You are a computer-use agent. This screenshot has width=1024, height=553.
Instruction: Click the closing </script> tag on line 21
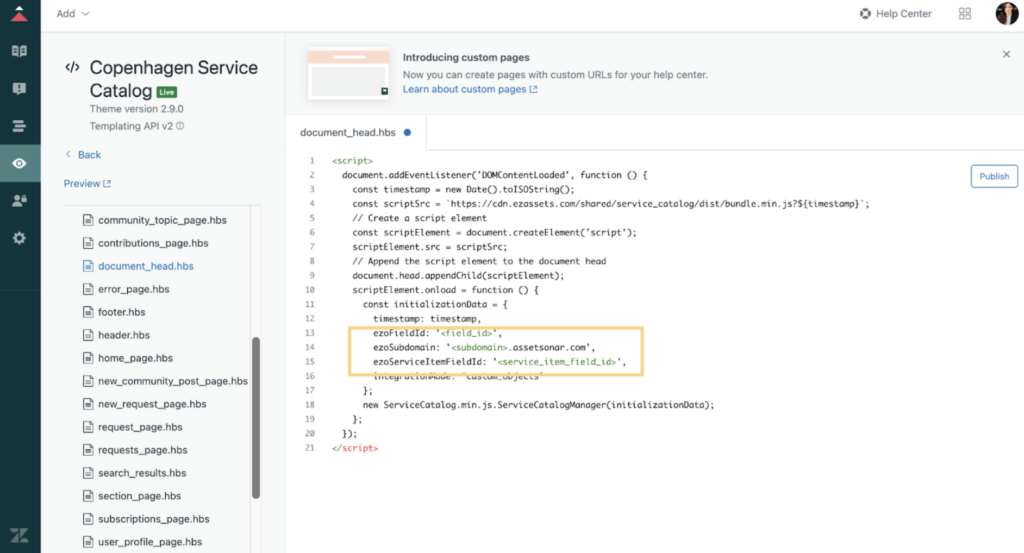pyautogui.click(x=355, y=448)
